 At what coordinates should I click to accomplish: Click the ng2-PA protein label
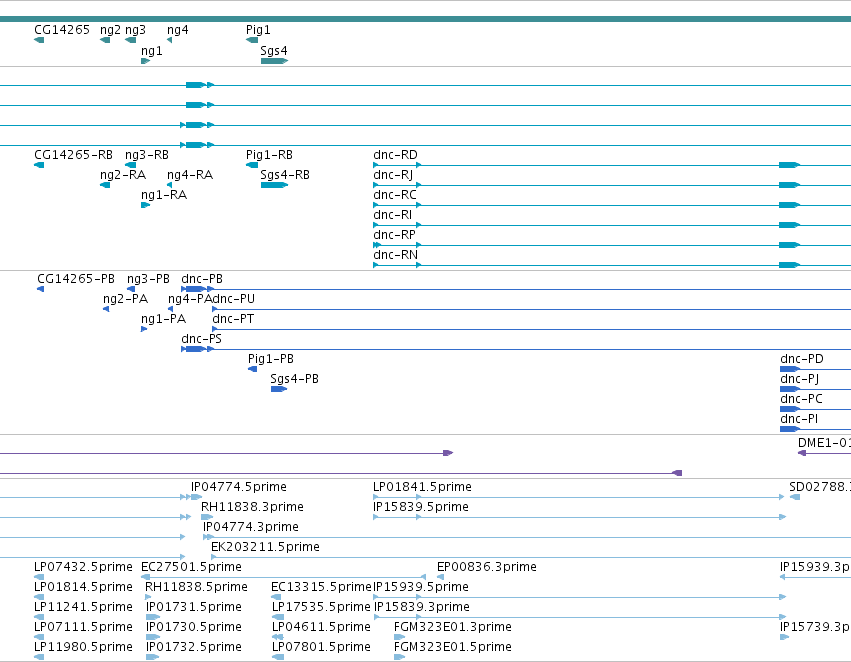point(125,299)
